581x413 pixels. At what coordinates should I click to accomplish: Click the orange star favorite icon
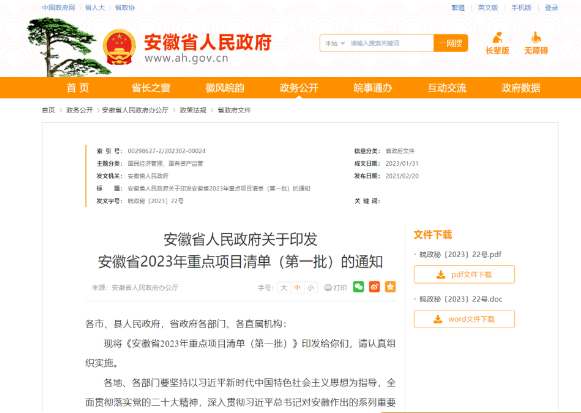coord(390,287)
